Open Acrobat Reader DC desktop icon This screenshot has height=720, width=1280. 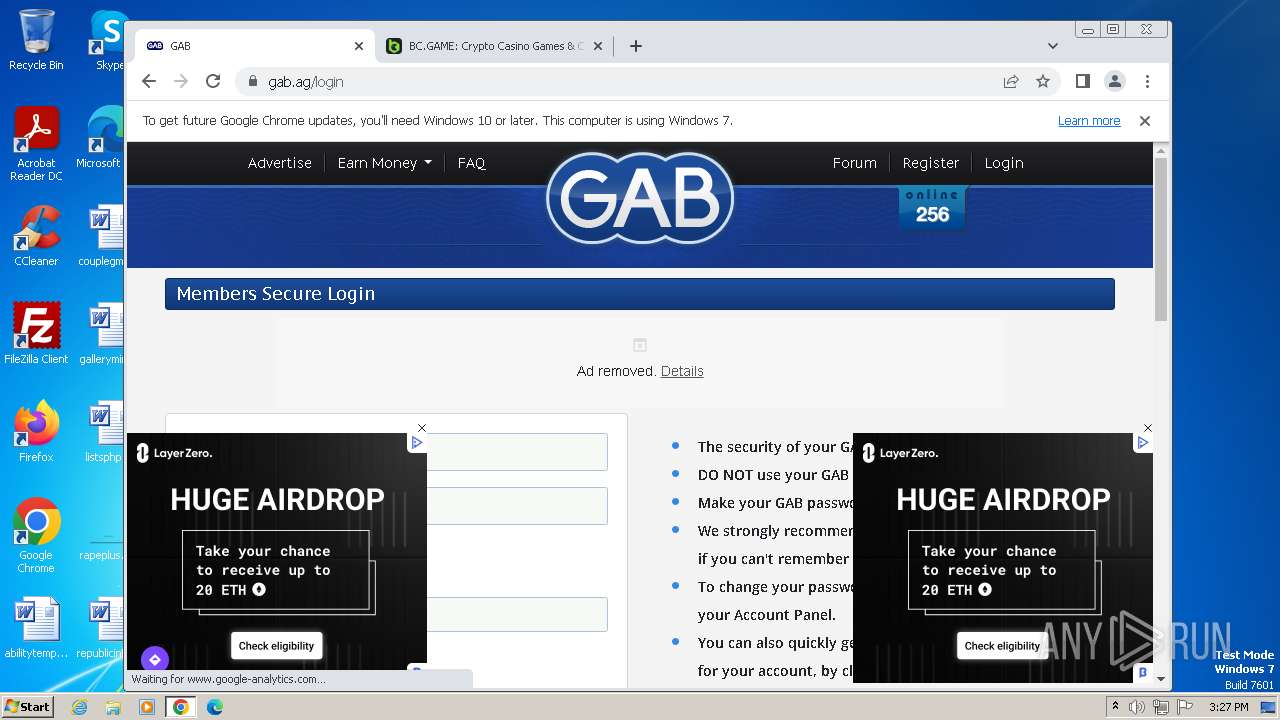(36, 144)
